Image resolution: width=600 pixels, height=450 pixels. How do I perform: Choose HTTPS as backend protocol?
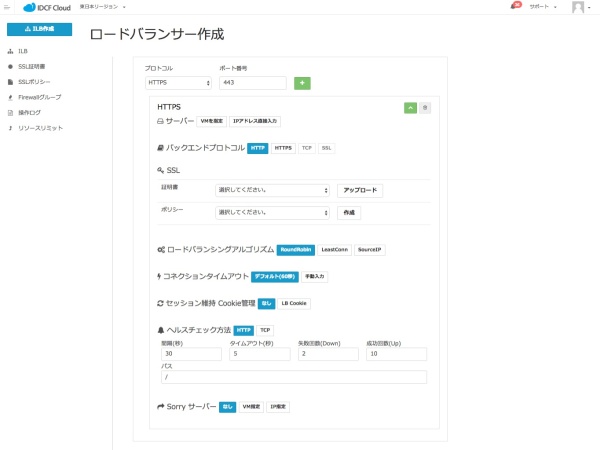283,148
